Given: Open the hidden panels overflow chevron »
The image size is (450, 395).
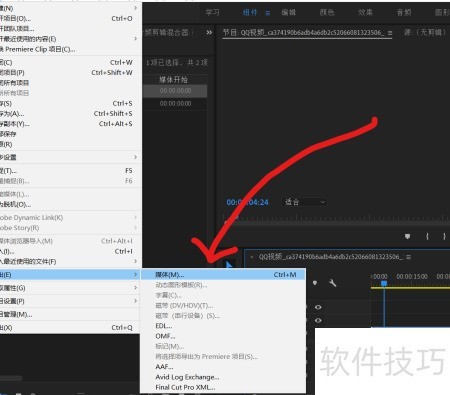Looking at the screenshot, I should (x=209, y=32).
